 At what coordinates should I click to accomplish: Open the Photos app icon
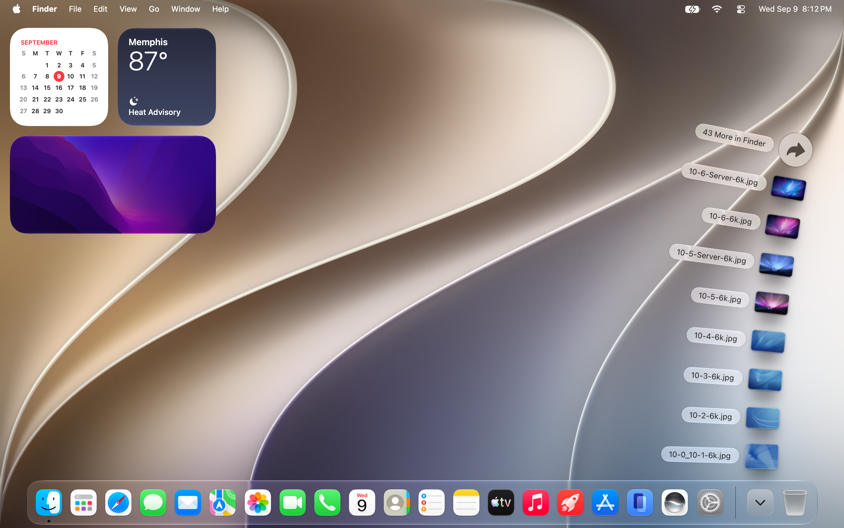257,503
